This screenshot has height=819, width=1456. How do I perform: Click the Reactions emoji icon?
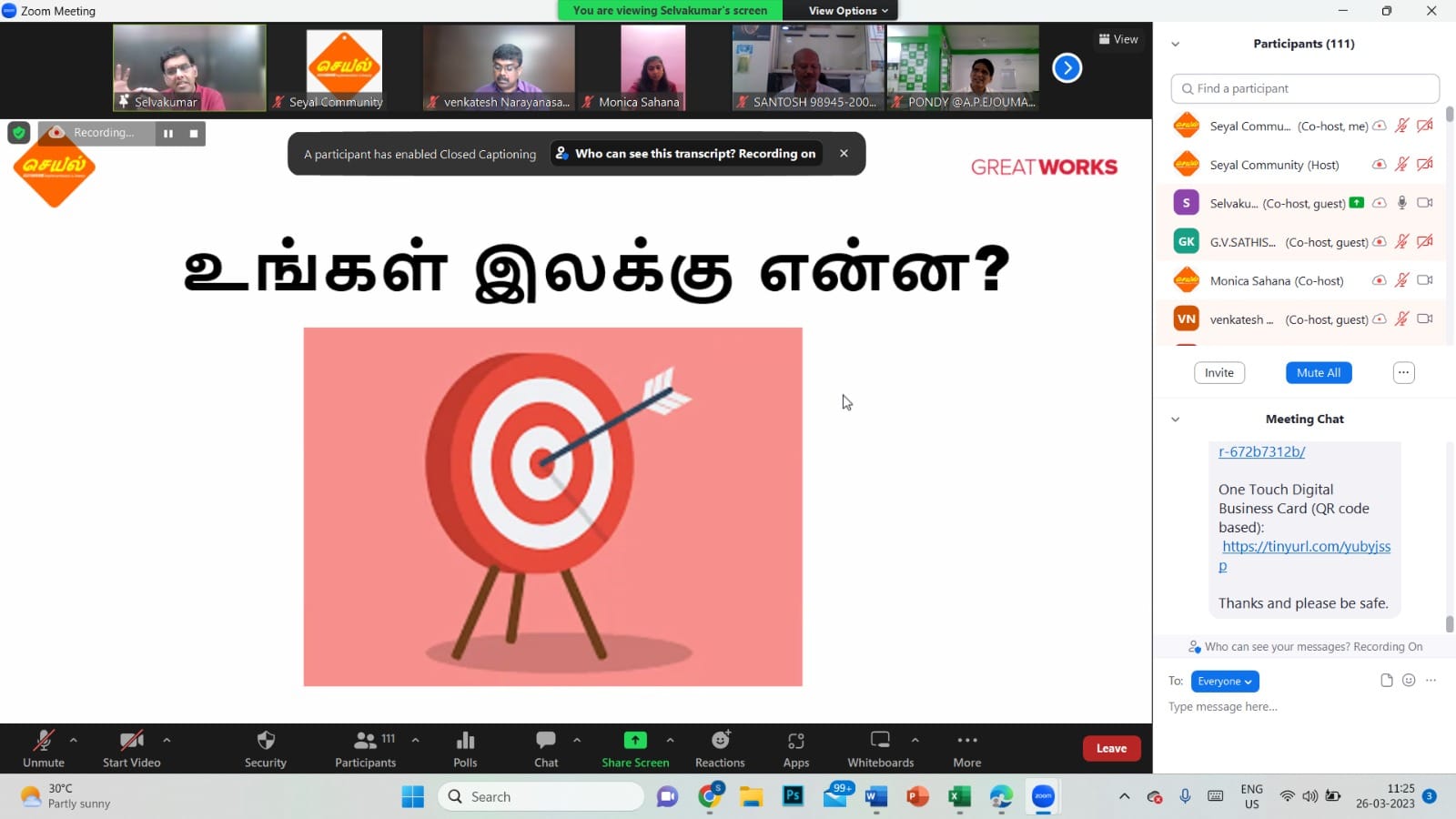[x=720, y=741]
